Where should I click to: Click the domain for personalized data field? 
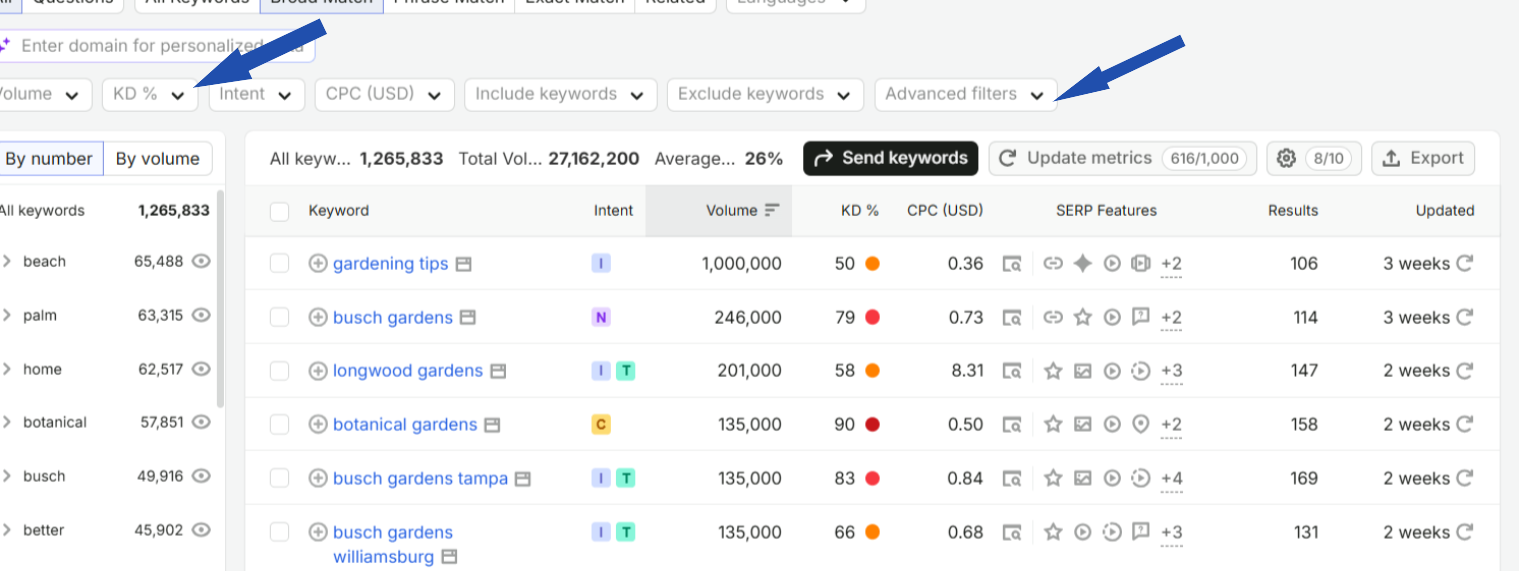(157, 46)
